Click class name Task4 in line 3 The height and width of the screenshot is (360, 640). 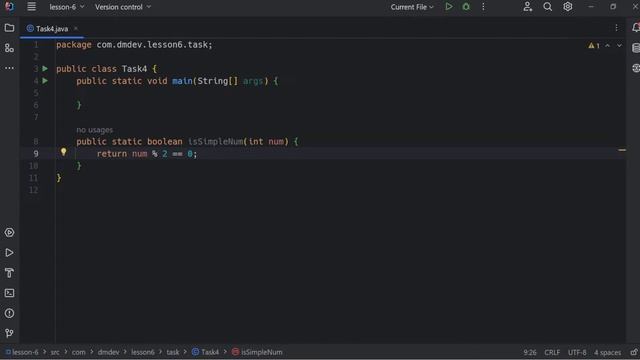pos(134,69)
